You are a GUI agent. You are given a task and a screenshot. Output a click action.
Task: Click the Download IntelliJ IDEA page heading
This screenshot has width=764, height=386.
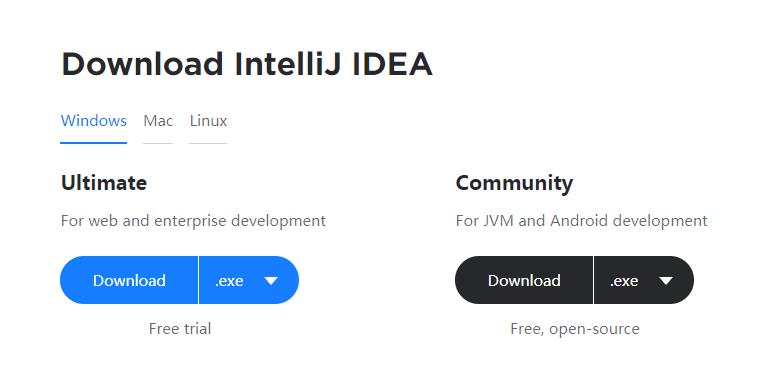pyautogui.click(x=247, y=64)
